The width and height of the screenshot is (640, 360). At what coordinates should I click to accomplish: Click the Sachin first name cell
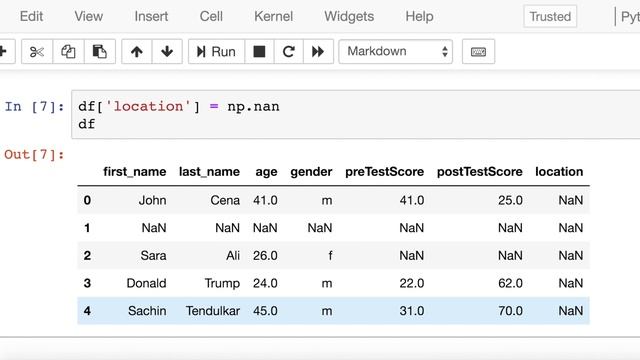pyautogui.click(x=147, y=311)
